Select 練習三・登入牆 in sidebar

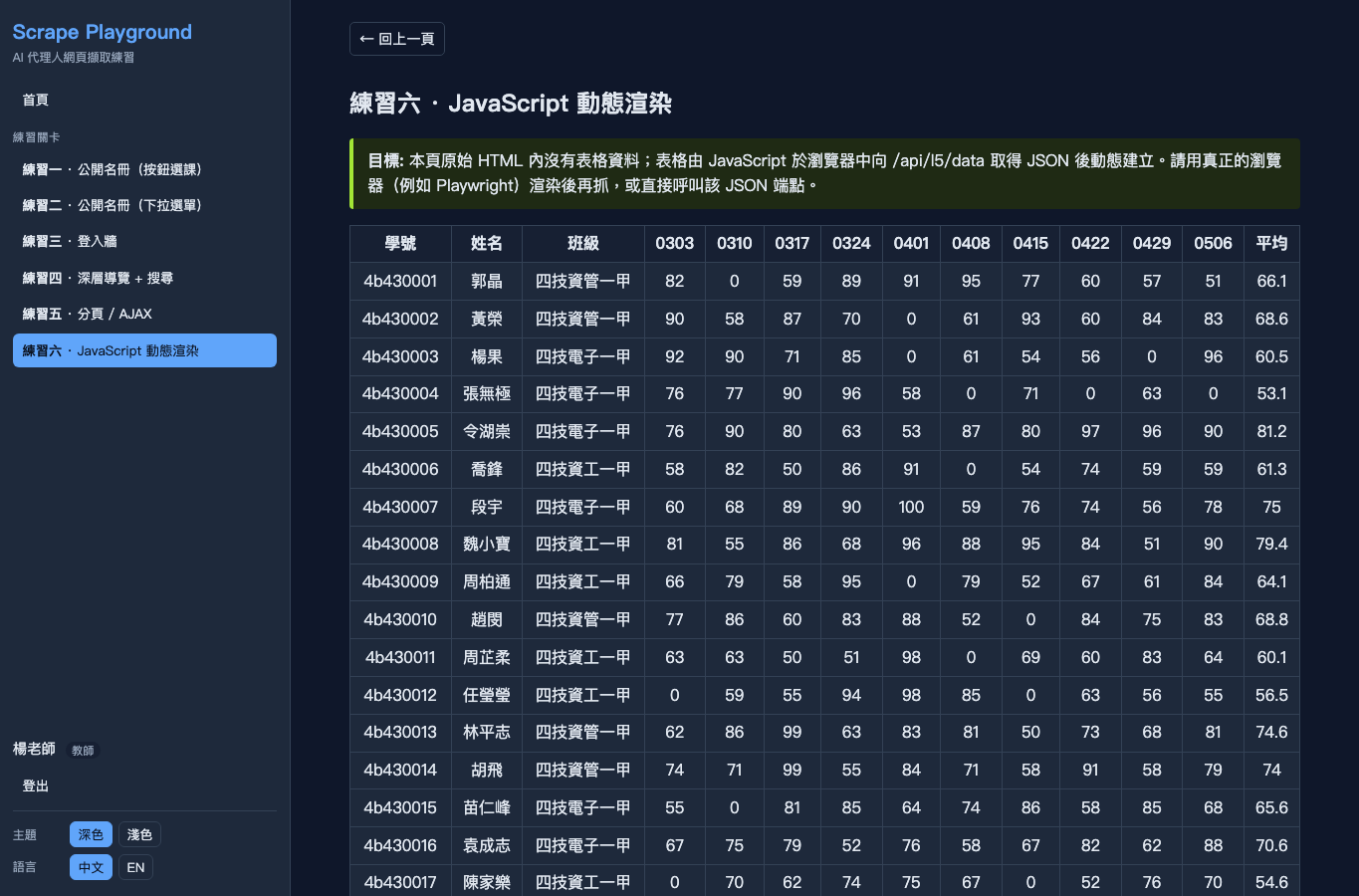(x=144, y=241)
